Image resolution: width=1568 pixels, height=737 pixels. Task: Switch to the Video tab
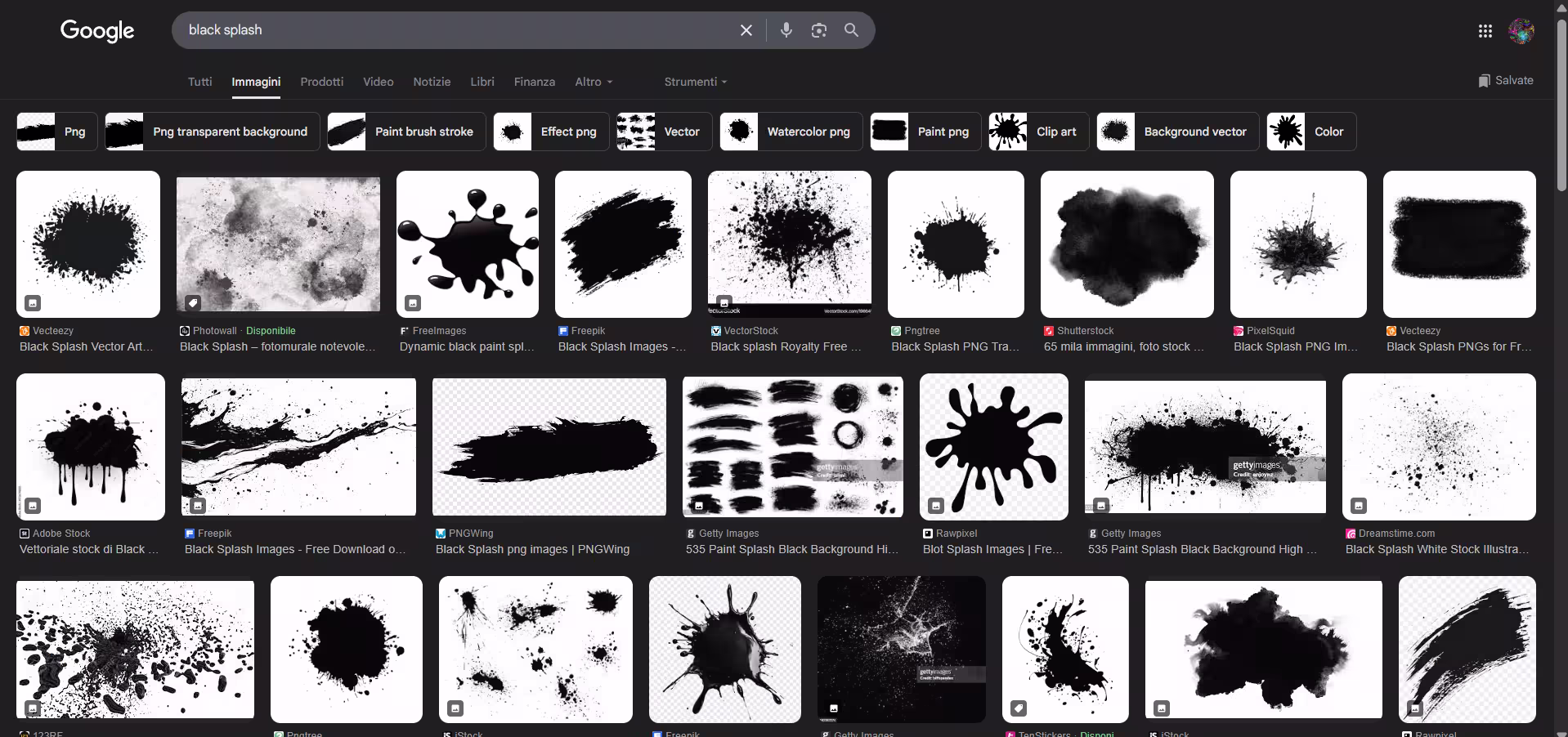pos(378,82)
